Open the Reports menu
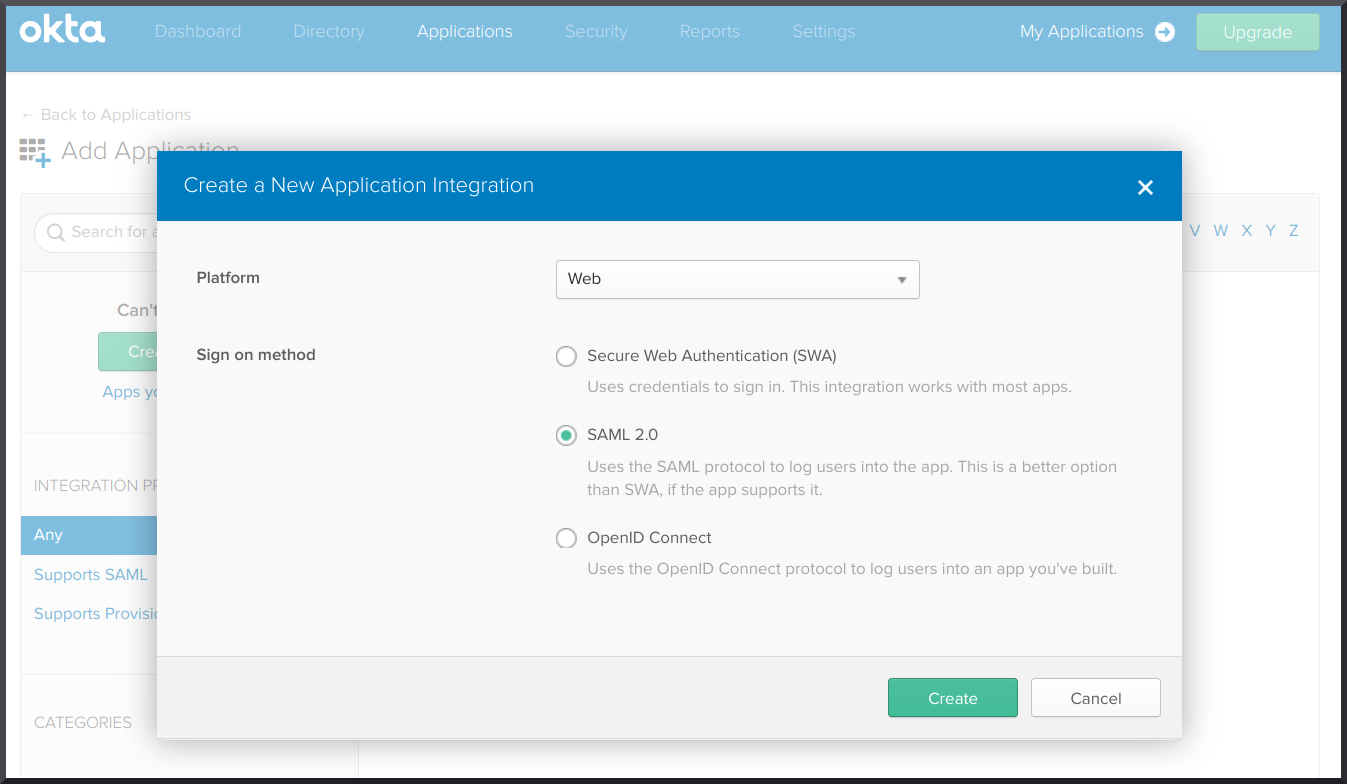The width and height of the screenshot is (1347, 784). click(x=710, y=31)
